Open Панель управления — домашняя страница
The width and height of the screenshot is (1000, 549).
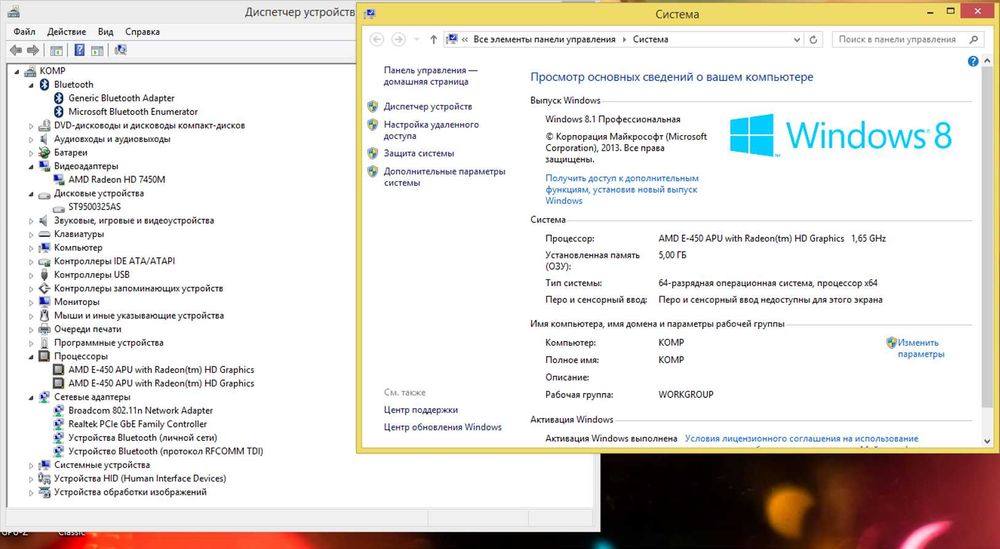430,76
